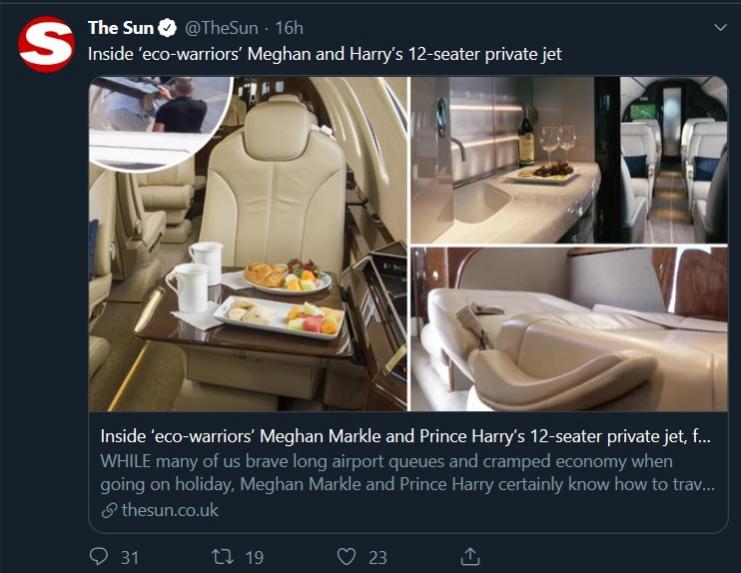Click the reply speech bubble icon

99,556
